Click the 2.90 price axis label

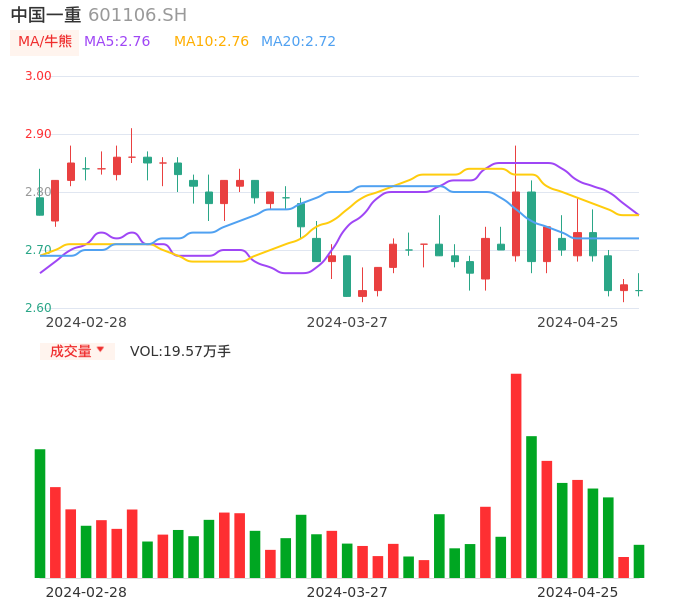pyautogui.click(x=38, y=134)
